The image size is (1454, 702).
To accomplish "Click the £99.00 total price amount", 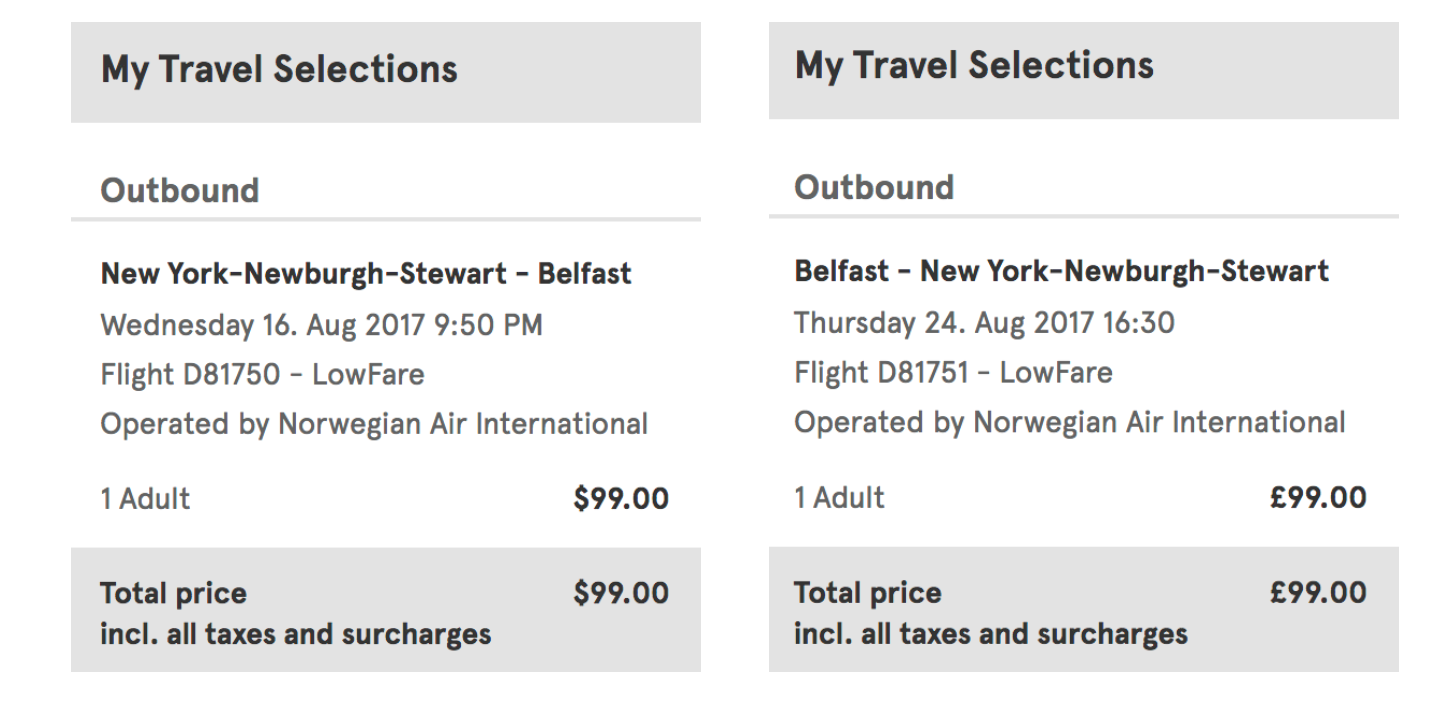I will coord(1316,593).
